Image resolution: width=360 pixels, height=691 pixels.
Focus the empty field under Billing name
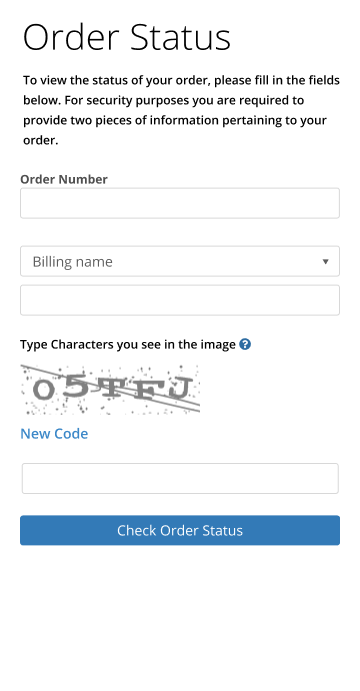(180, 300)
